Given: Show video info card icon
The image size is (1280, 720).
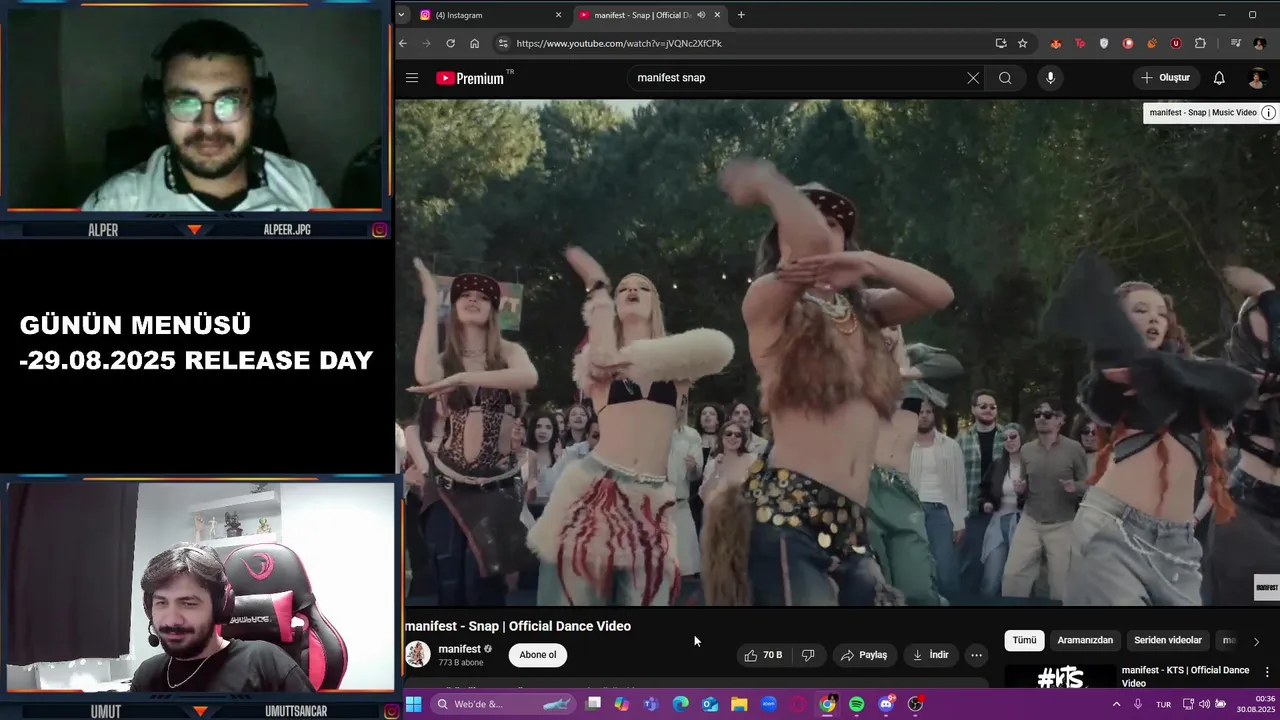Looking at the screenshot, I should (1268, 113).
